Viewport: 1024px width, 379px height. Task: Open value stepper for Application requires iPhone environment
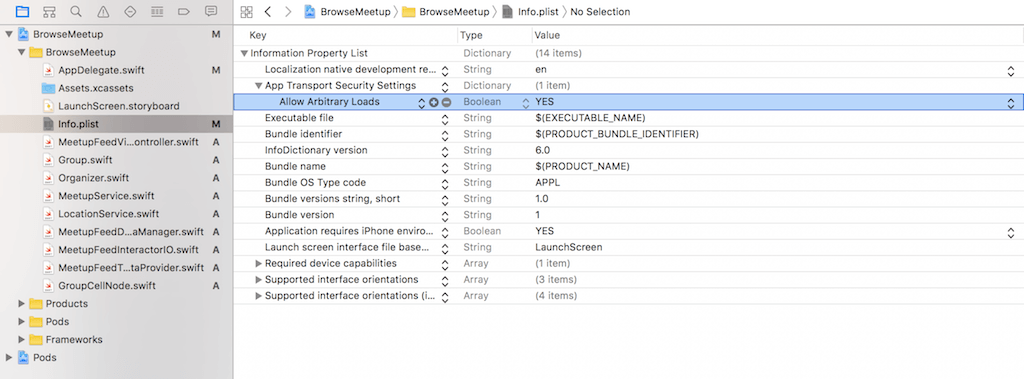[x=1010, y=232]
